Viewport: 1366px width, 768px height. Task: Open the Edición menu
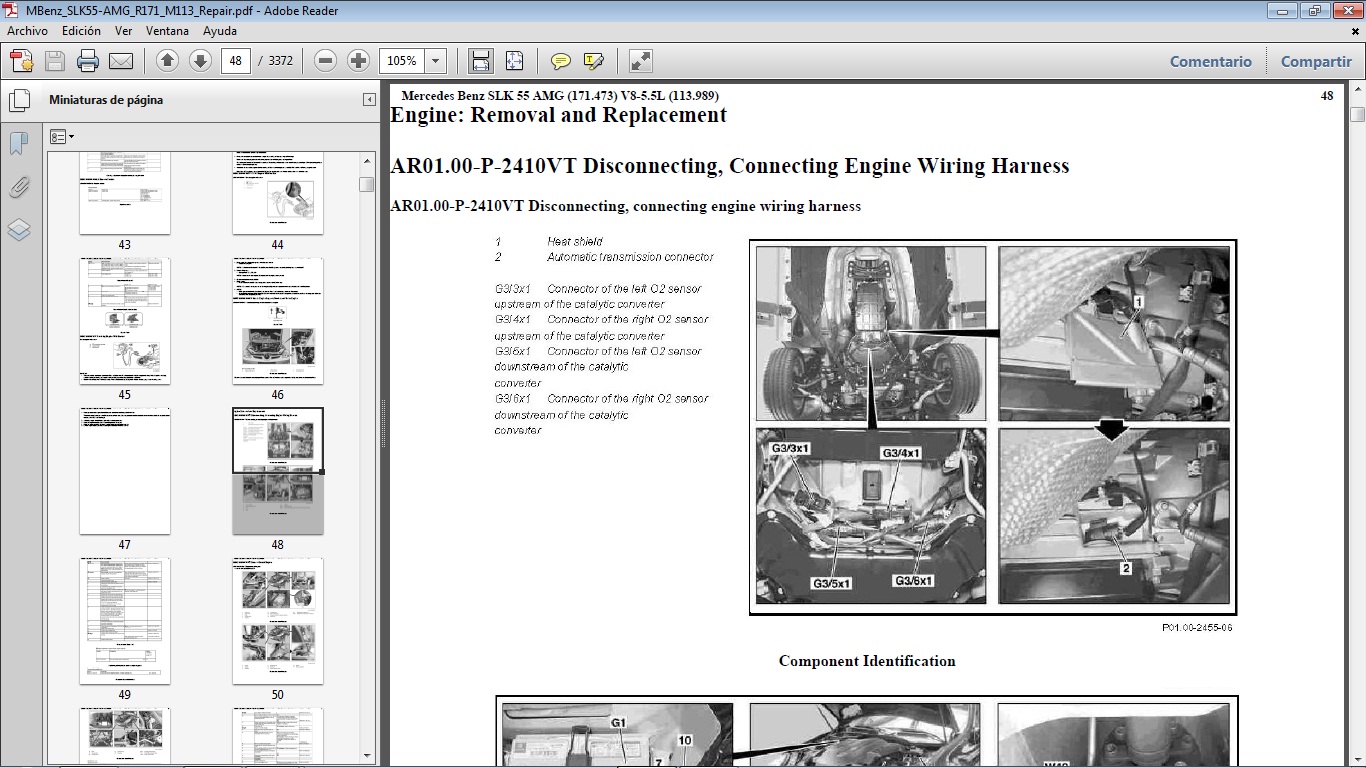tap(81, 31)
